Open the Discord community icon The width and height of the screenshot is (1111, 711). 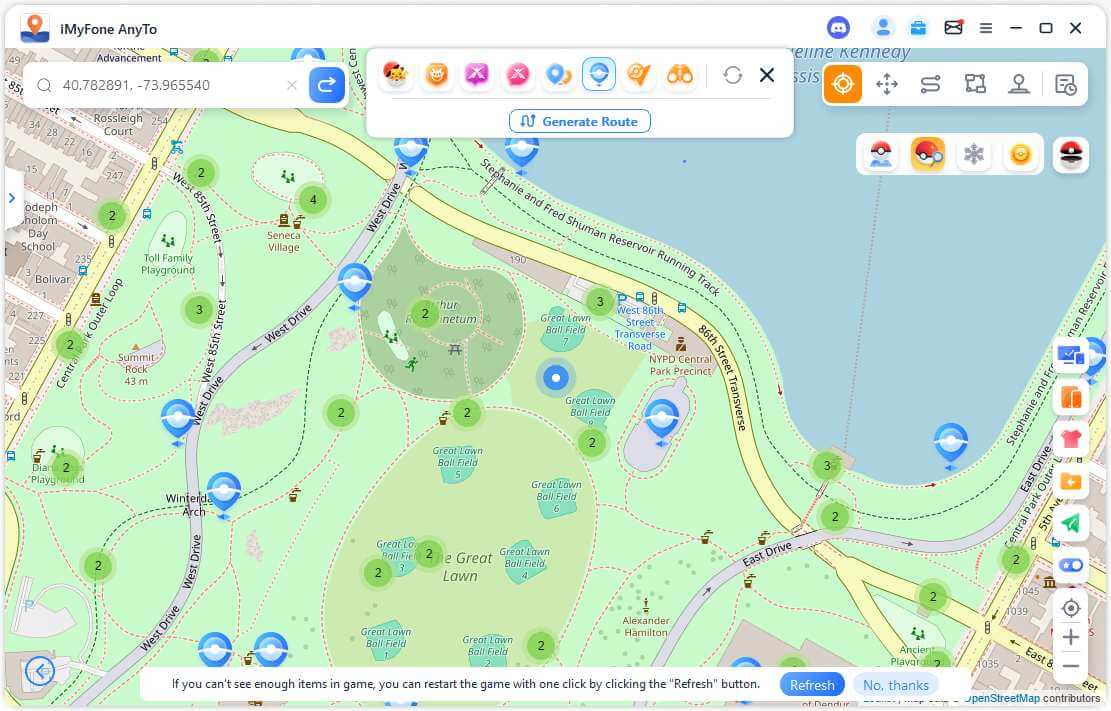tap(839, 28)
